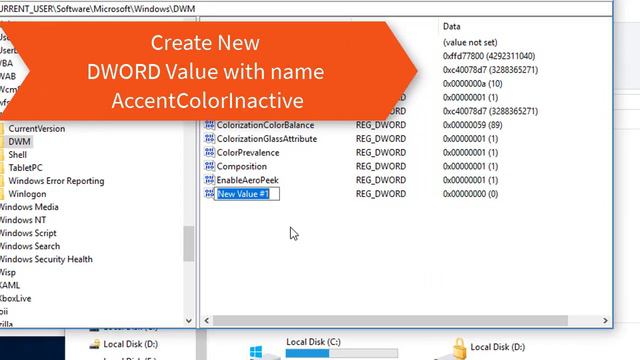Click the New Value #1 DWORD icon
This screenshot has height=360, width=640.
(x=209, y=194)
